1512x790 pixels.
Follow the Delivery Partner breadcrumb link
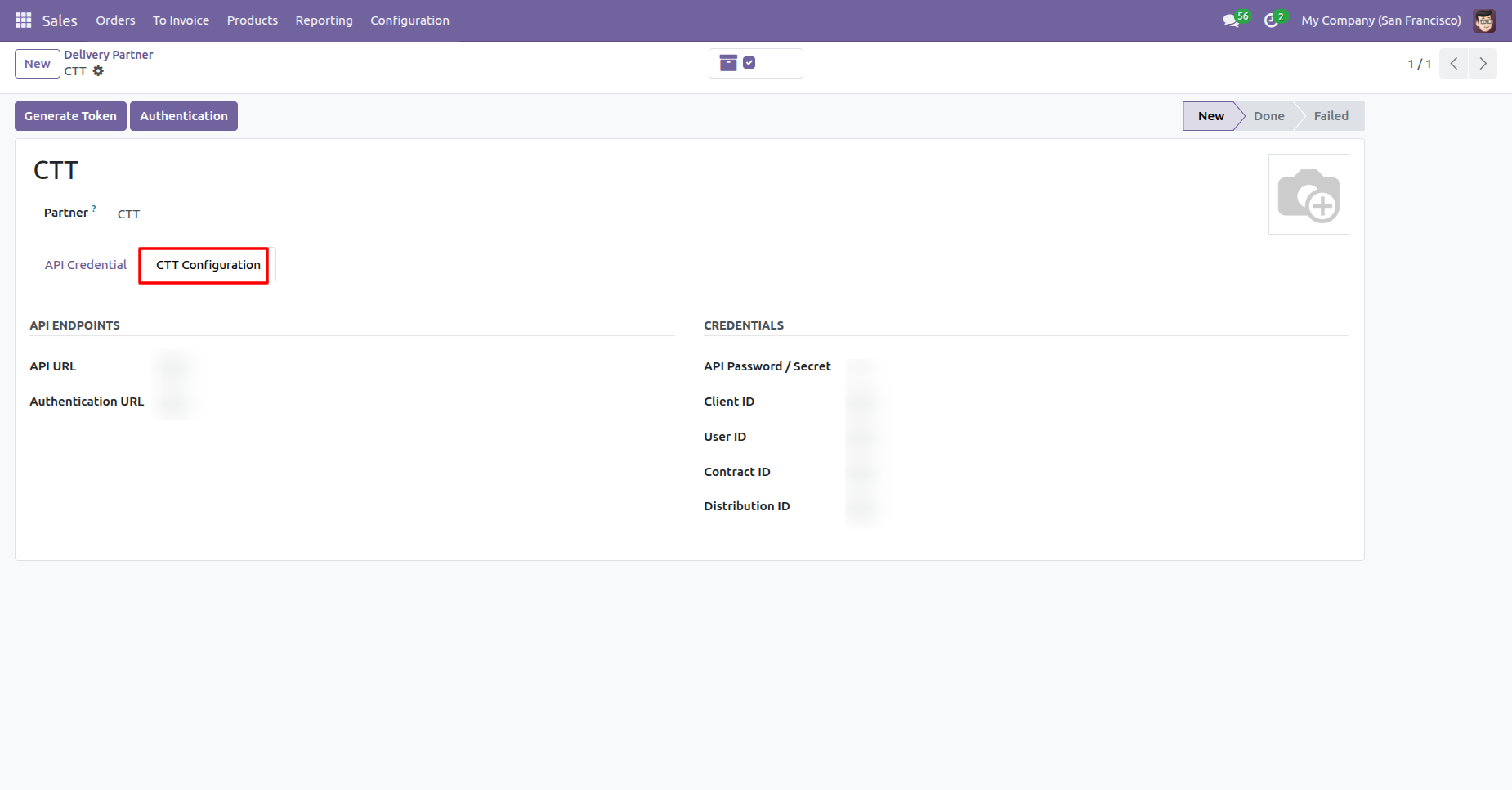(x=109, y=55)
